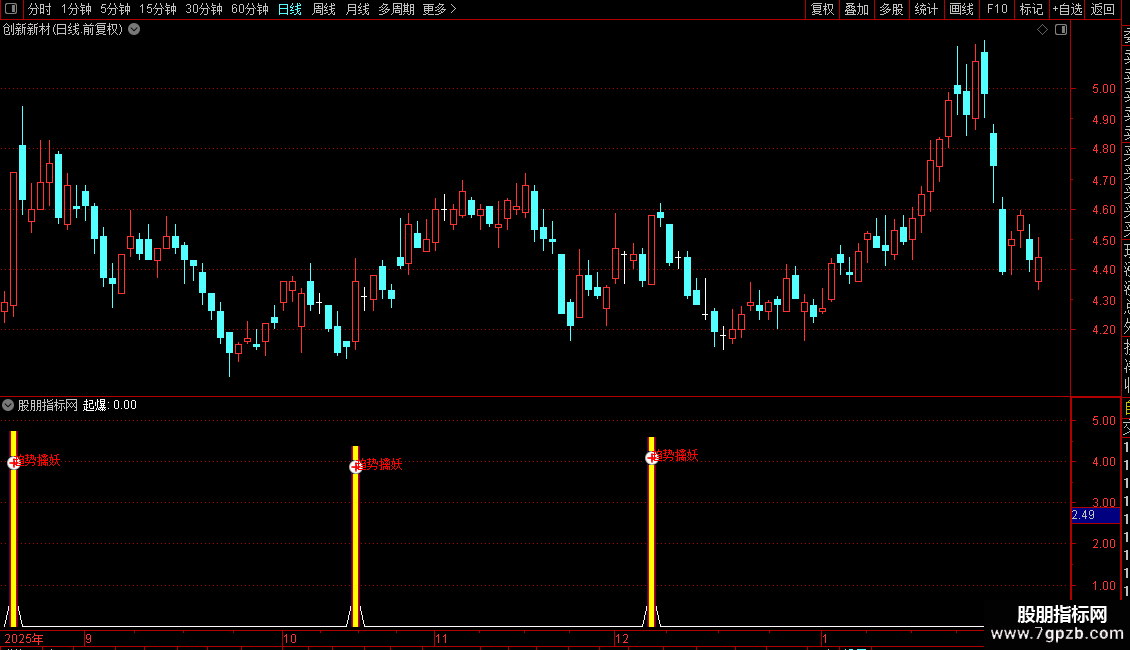Add stock via +自选 button

pyautogui.click(x=1067, y=9)
